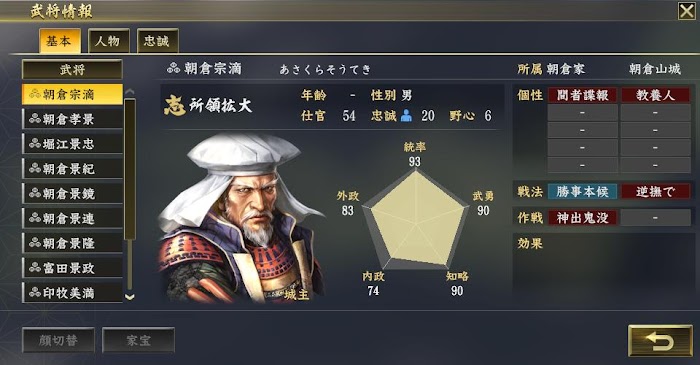Open the 忠誠 tab

[157, 41]
